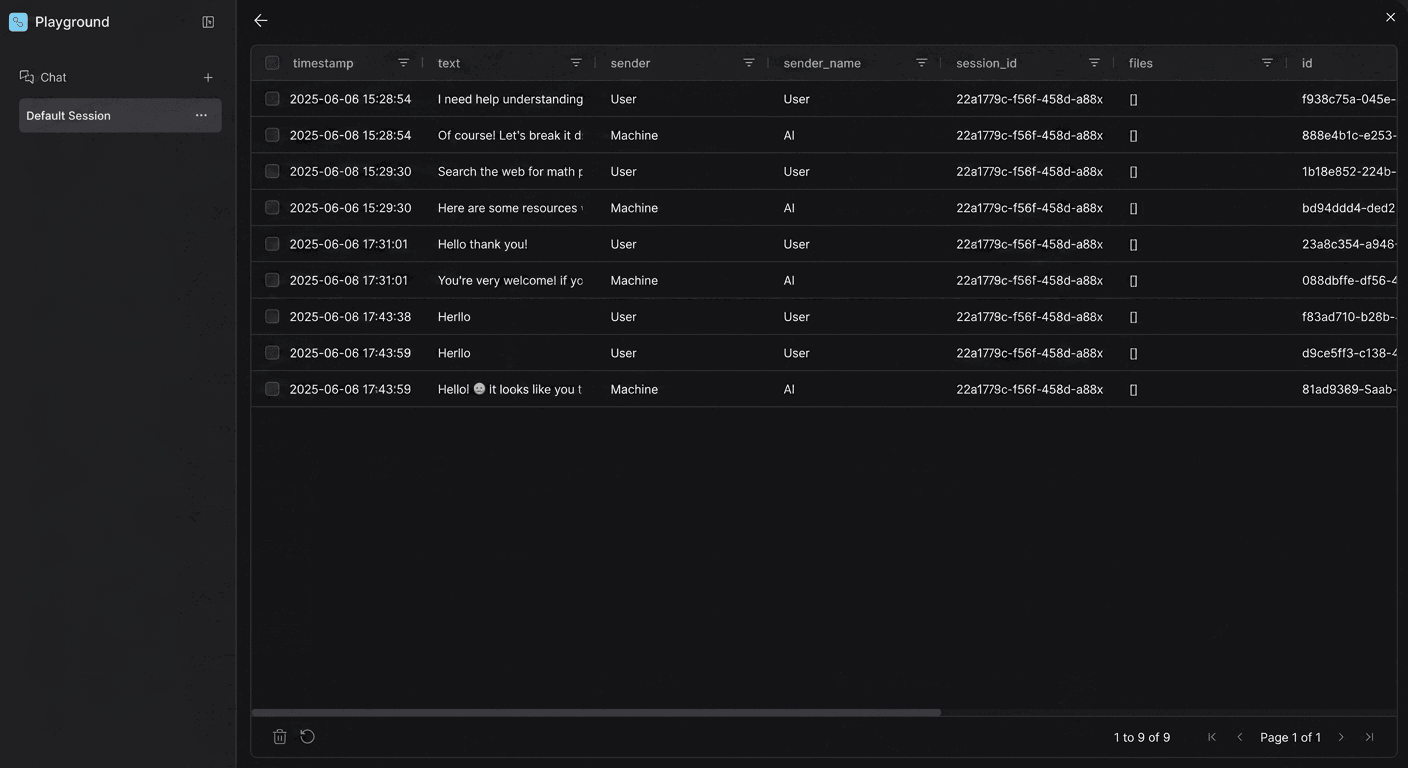1408x768 pixels.
Task: Click the Playground logo icon
Action: (x=18, y=22)
